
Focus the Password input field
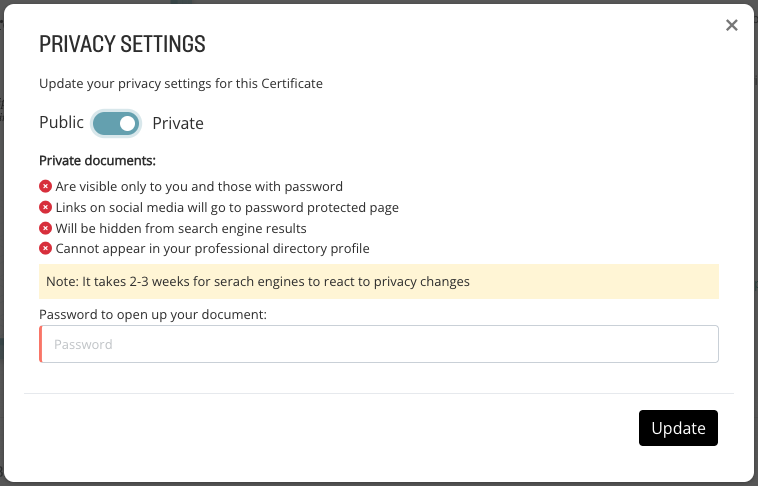379,344
